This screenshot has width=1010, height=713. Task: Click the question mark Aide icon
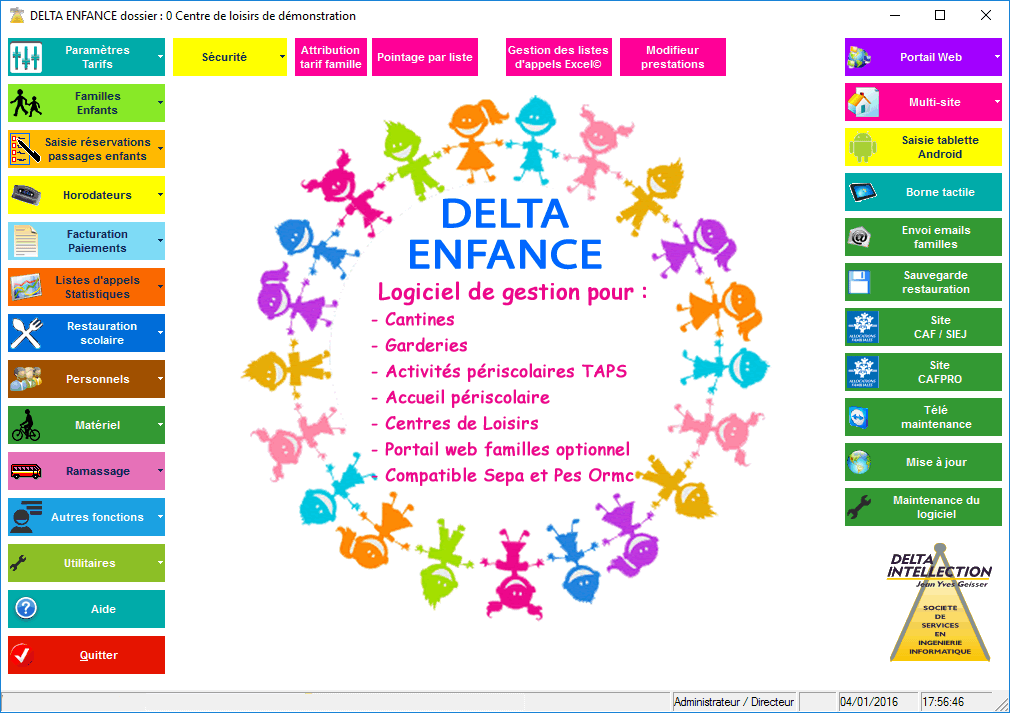coord(26,609)
